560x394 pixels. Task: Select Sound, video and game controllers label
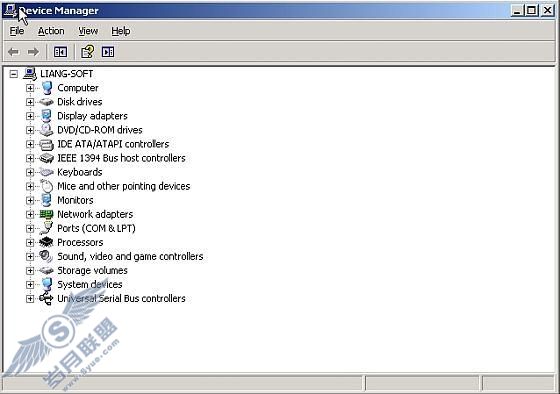(130, 256)
